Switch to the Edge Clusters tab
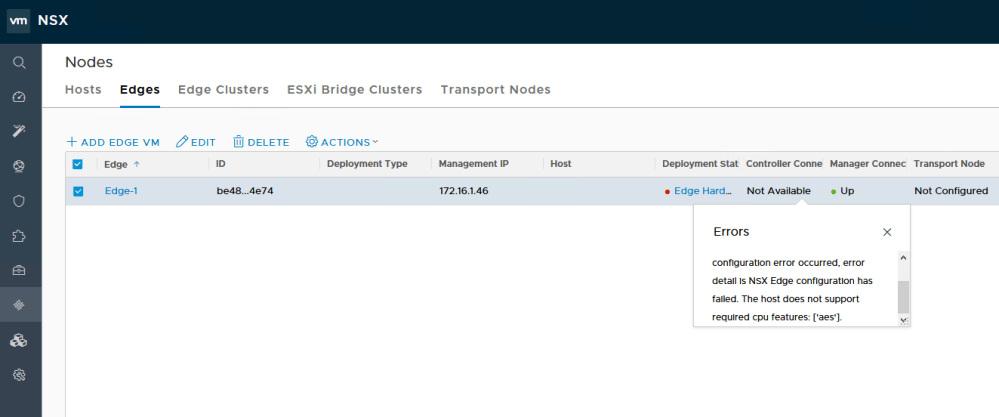This screenshot has height=417, width=999. tap(223, 90)
